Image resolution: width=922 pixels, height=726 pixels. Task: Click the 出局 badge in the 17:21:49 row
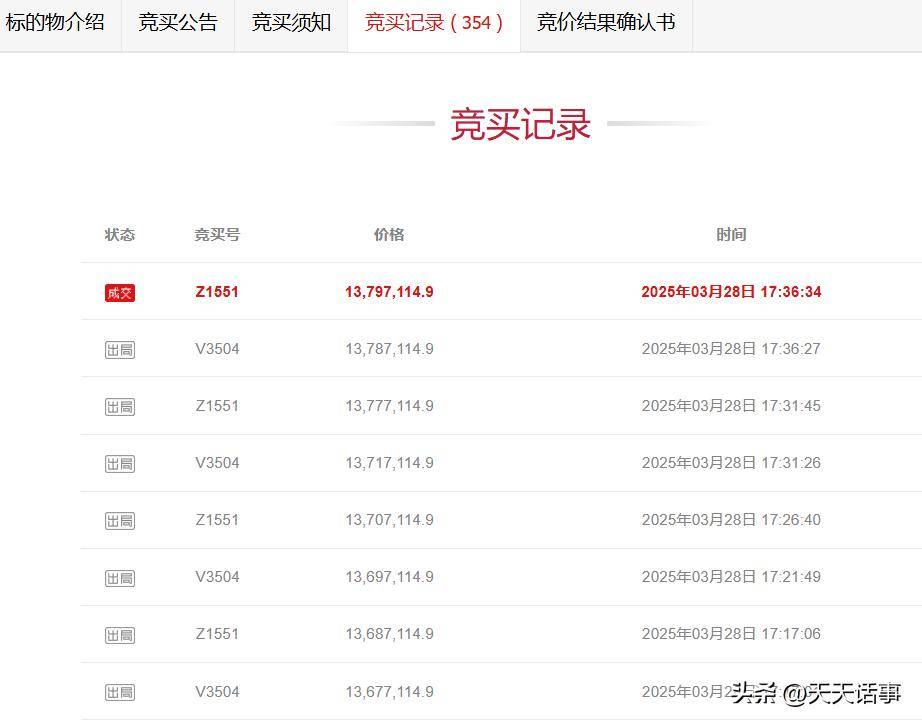click(x=120, y=578)
